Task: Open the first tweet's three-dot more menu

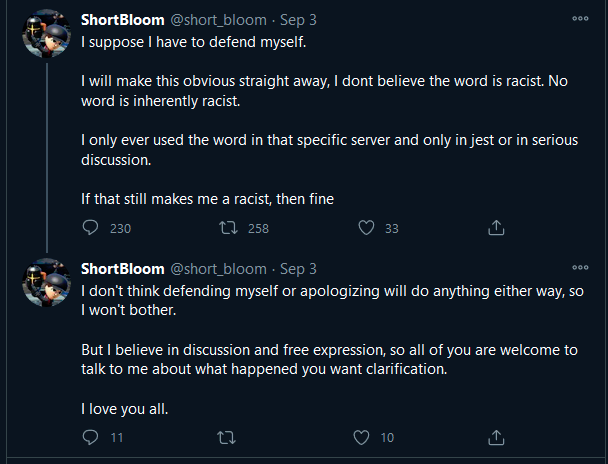Action: [x=580, y=19]
